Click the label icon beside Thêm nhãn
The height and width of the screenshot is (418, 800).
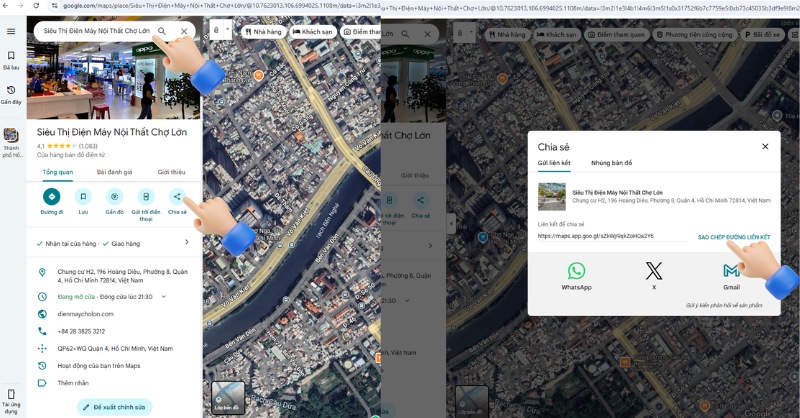pyautogui.click(x=42, y=383)
